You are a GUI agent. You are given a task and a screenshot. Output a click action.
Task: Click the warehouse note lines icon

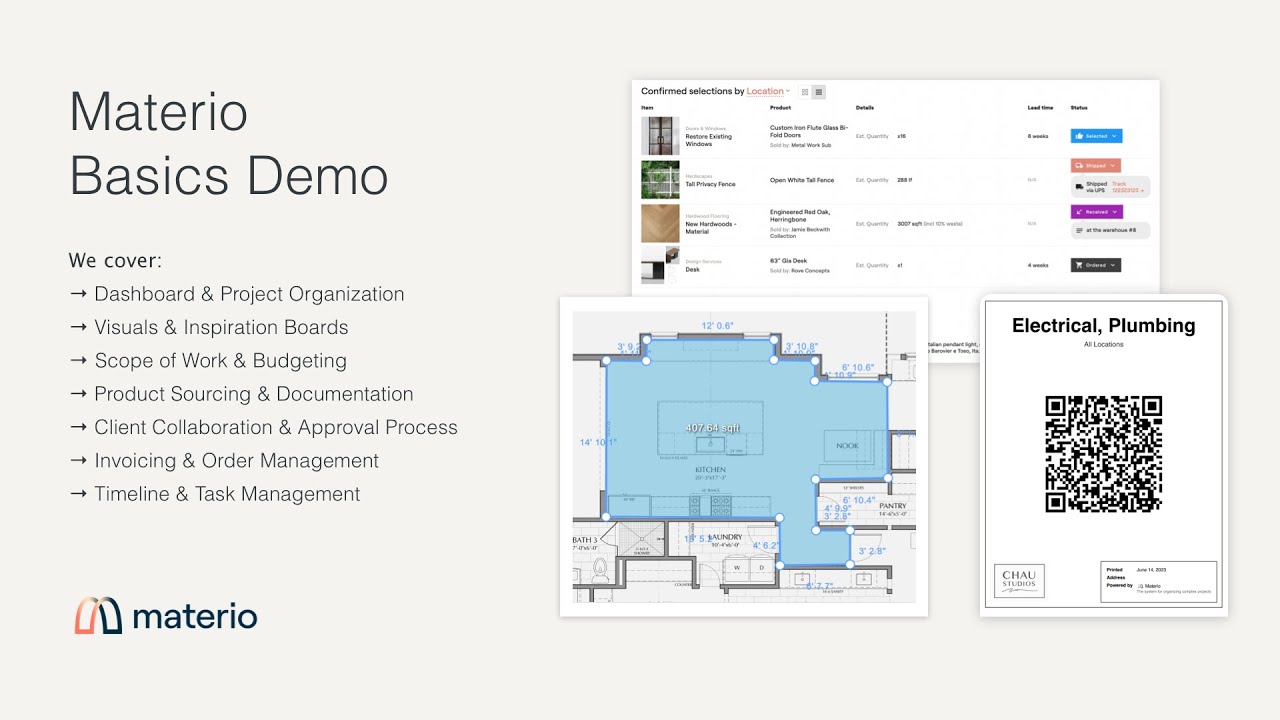1079,231
